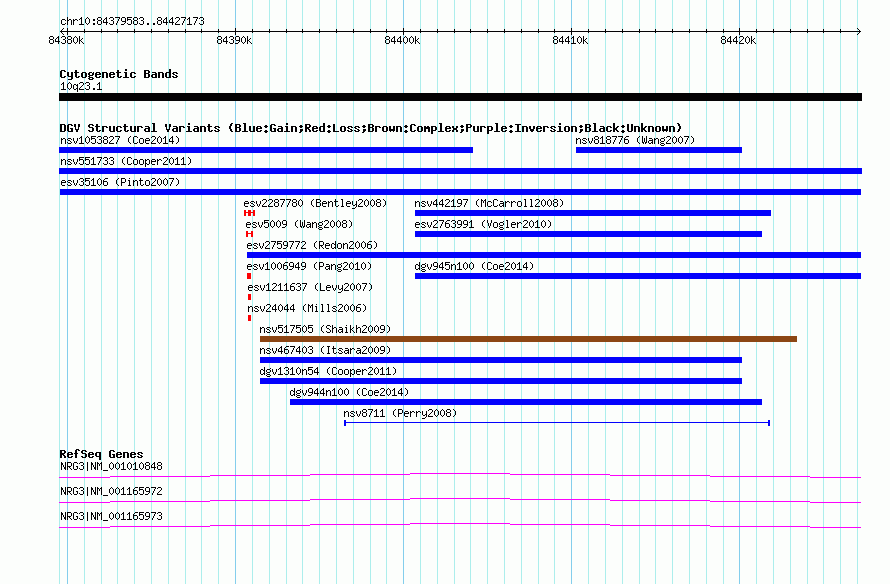Click the esv1211637 (Levy2007) label
The height and width of the screenshot is (584, 890).
click(x=310, y=287)
